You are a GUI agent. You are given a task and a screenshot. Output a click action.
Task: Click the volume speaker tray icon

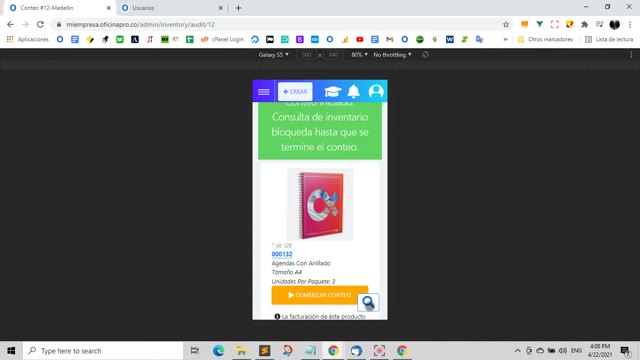[563, 351]
